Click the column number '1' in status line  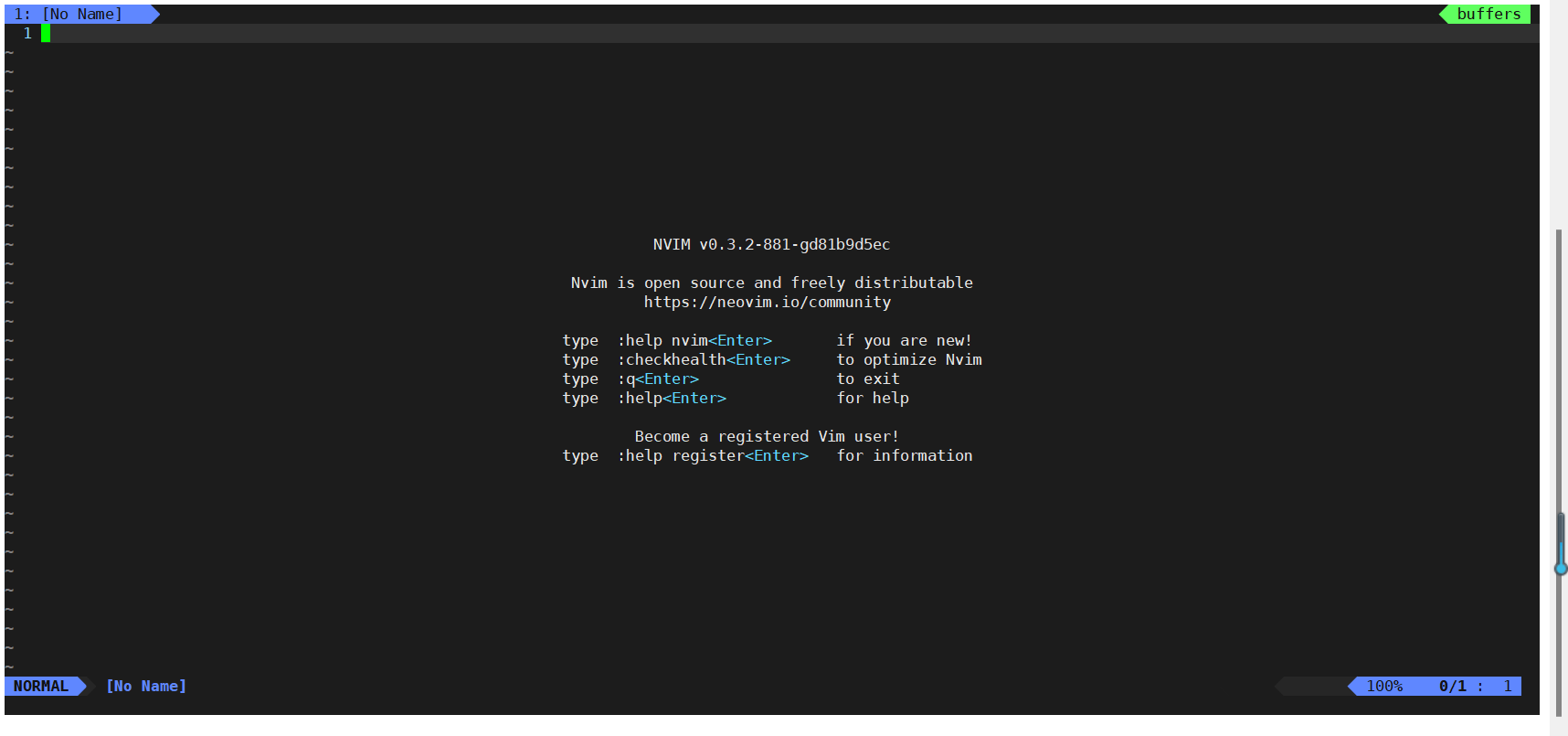click(1508, 686)
